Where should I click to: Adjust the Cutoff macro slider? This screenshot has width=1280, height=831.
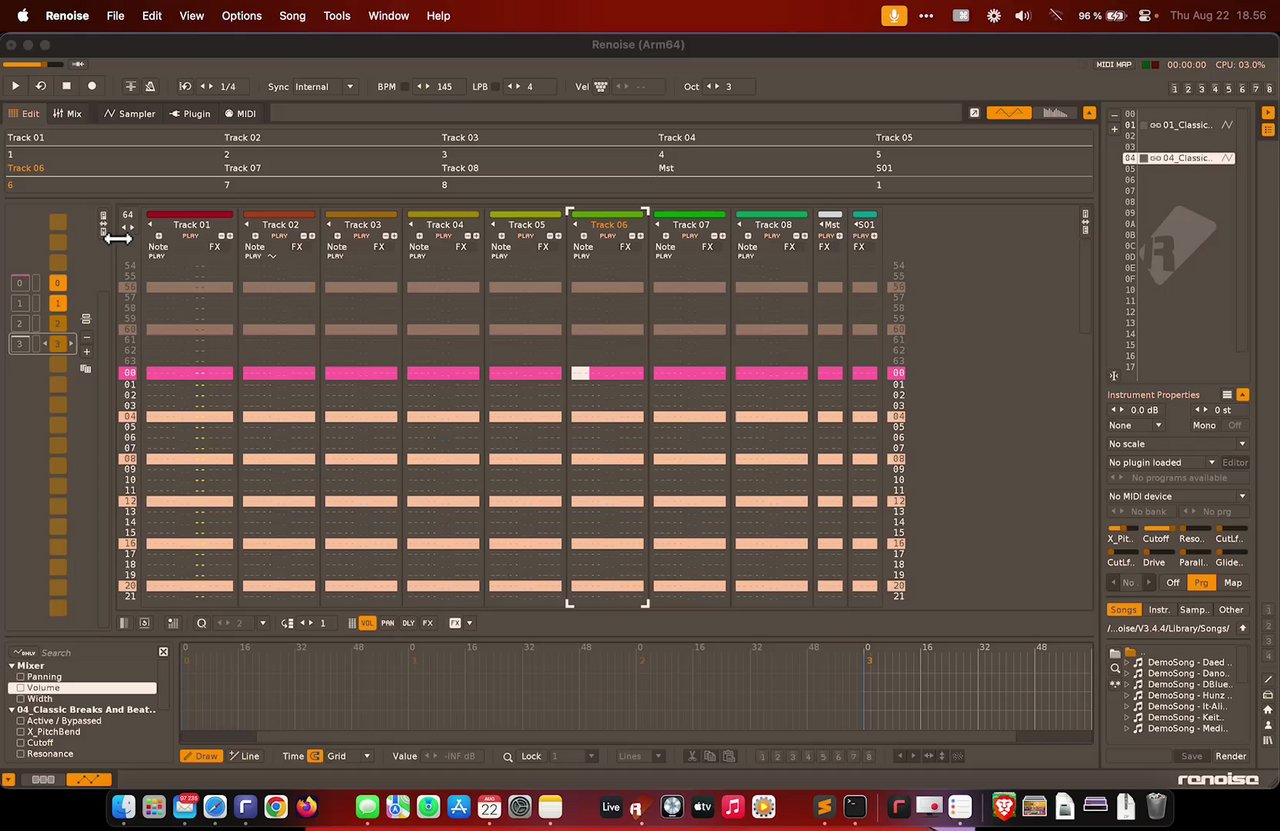point(1157,528)
